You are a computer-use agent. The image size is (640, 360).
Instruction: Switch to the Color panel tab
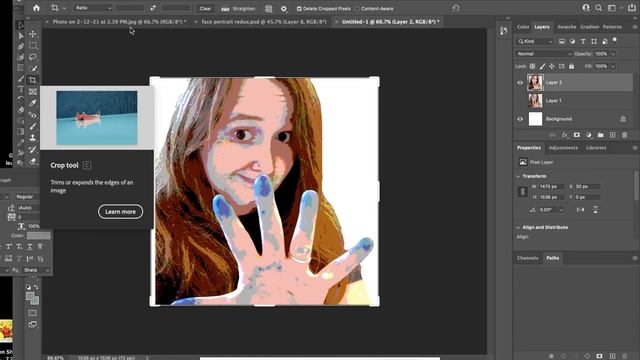523,27
